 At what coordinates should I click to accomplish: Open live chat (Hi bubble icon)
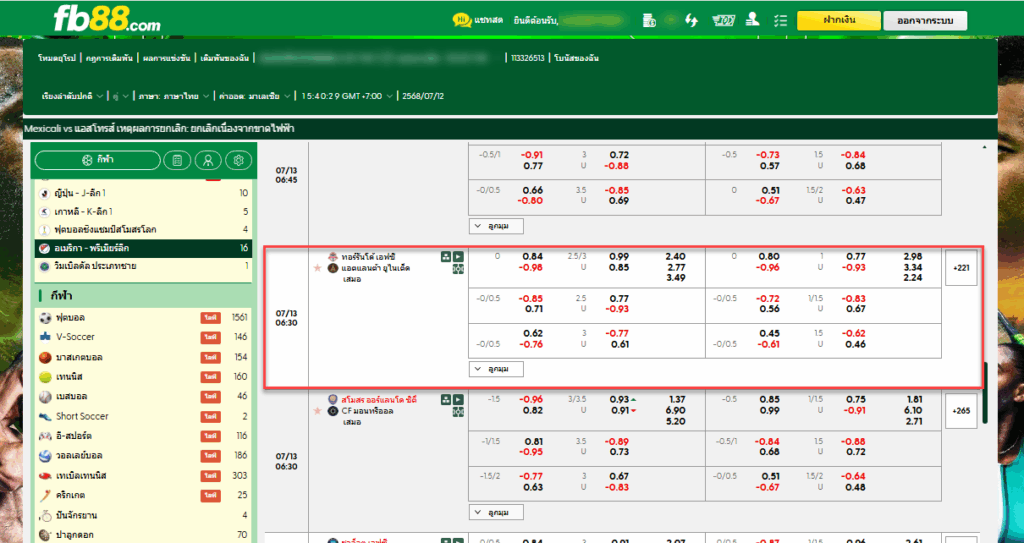tap(462, 20)
